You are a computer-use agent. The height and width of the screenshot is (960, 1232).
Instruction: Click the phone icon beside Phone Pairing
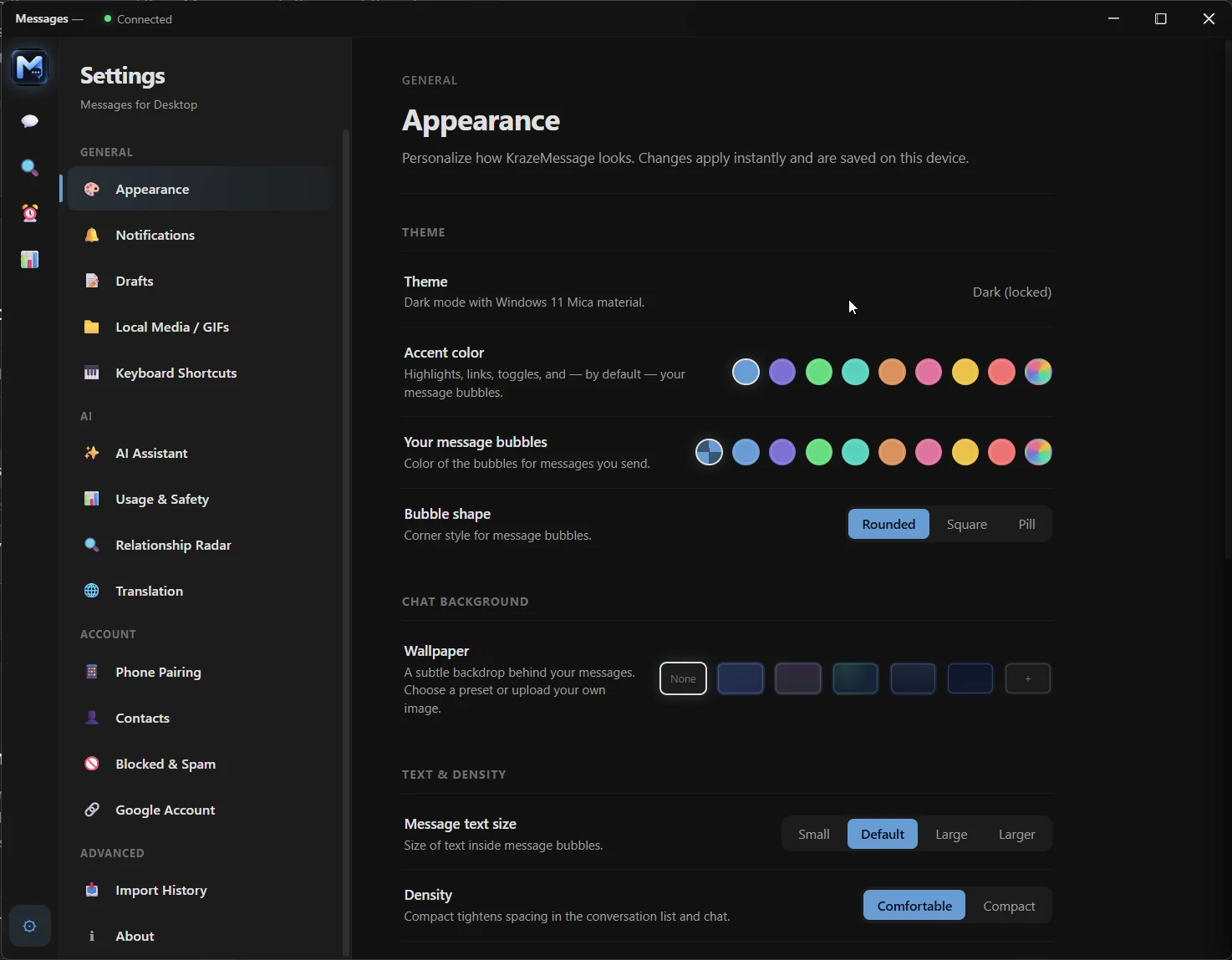pyautogui.click(x=92, y=672)
